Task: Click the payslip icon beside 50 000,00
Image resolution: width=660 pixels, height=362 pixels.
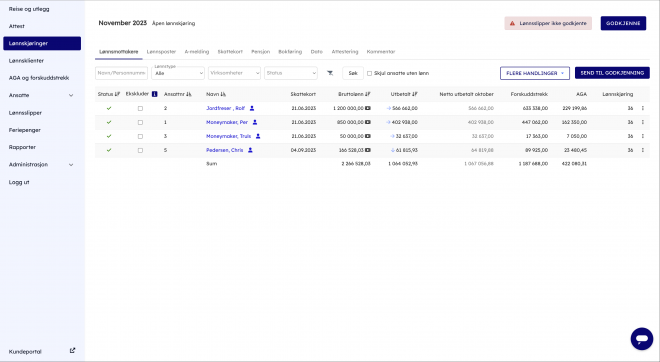Action: point(367,136)
